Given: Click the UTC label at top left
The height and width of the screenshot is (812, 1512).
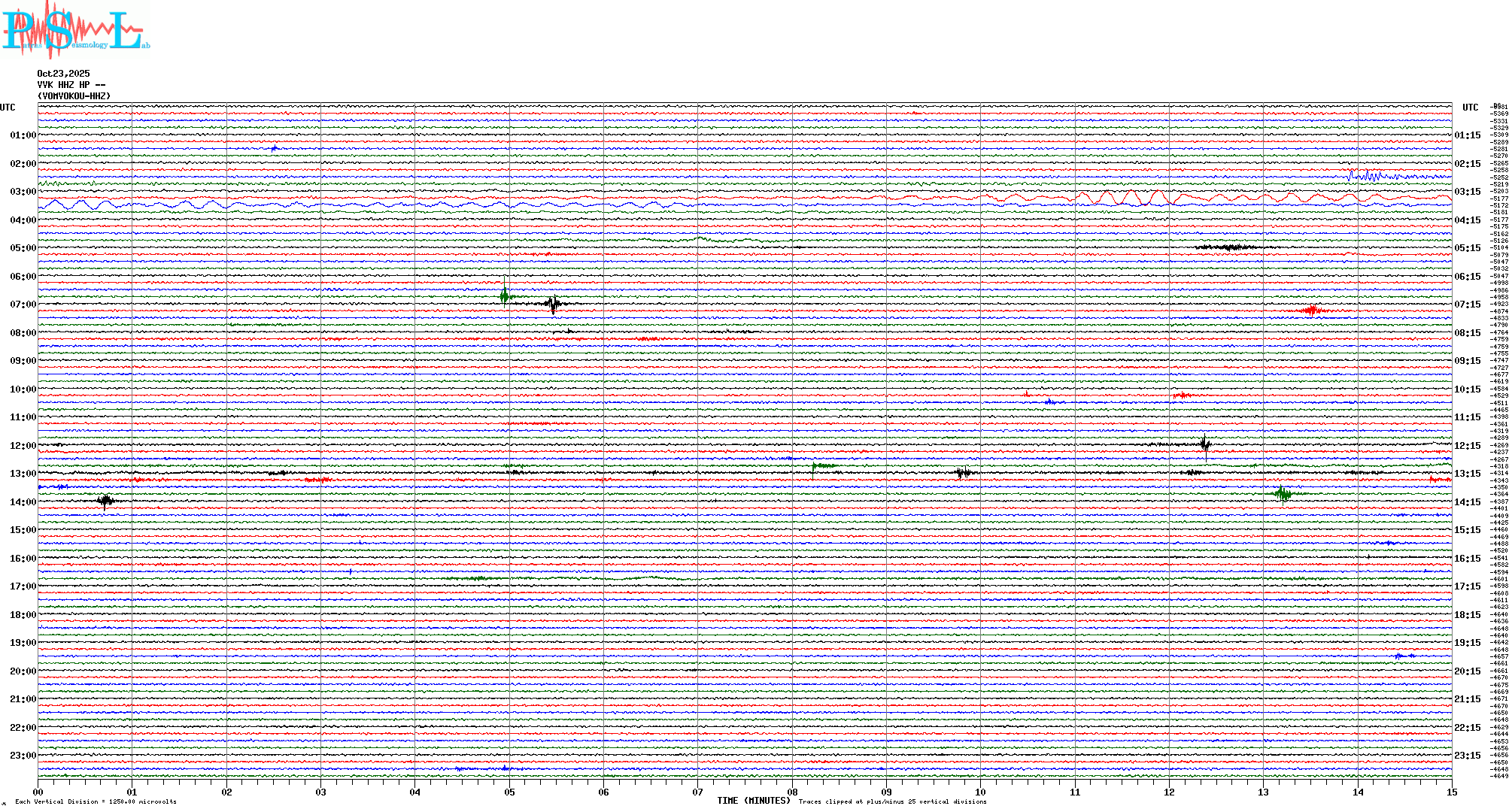Looking at the screenshot, I should pos(8,108).
